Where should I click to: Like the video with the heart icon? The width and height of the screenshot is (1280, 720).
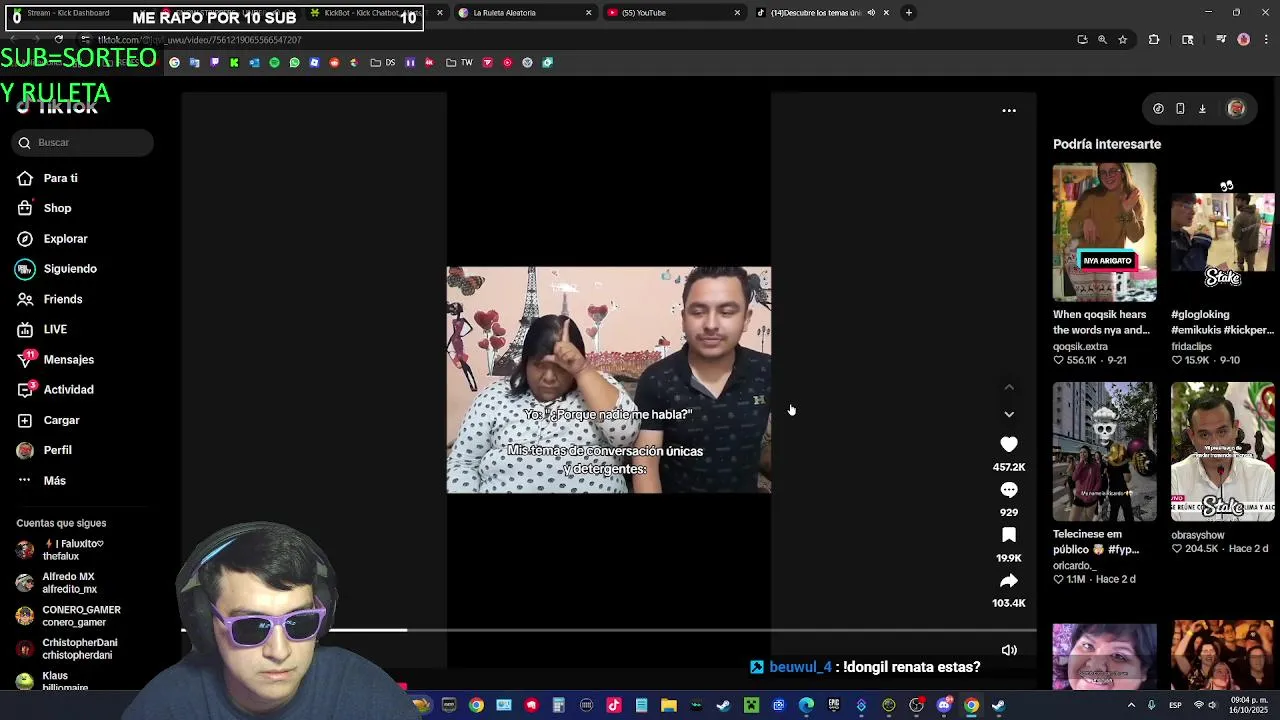point(1009,444)
